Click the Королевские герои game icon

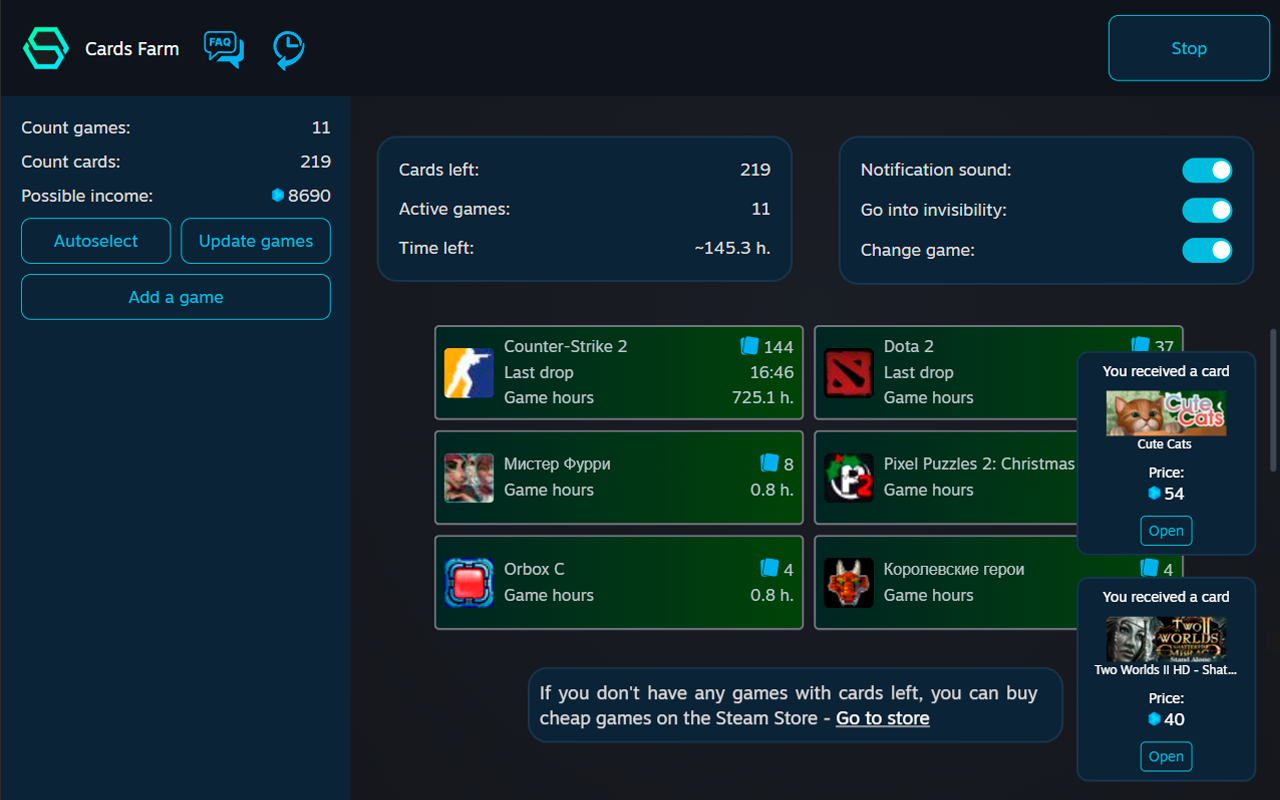click(x=849, y=582)
